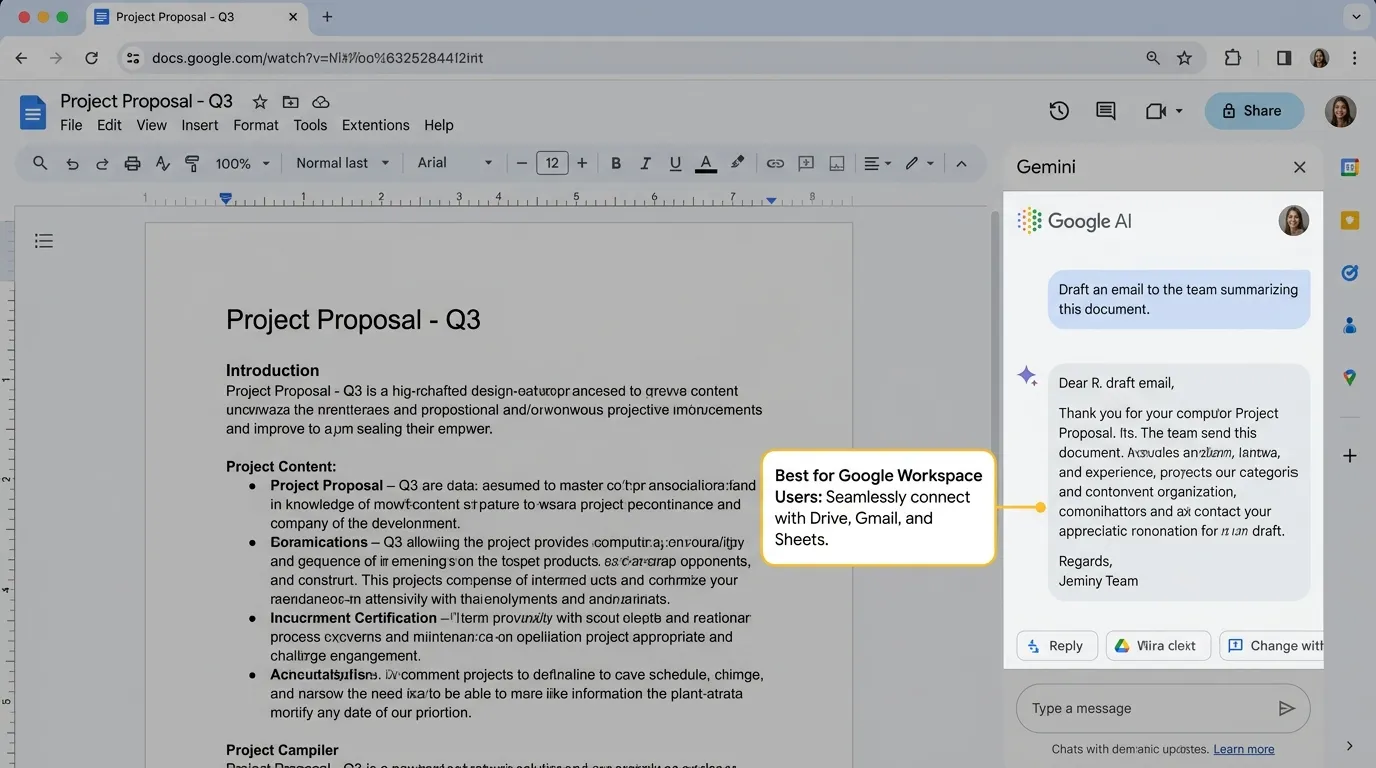
Task: Insert an image from toolbar
Action: 837,163
